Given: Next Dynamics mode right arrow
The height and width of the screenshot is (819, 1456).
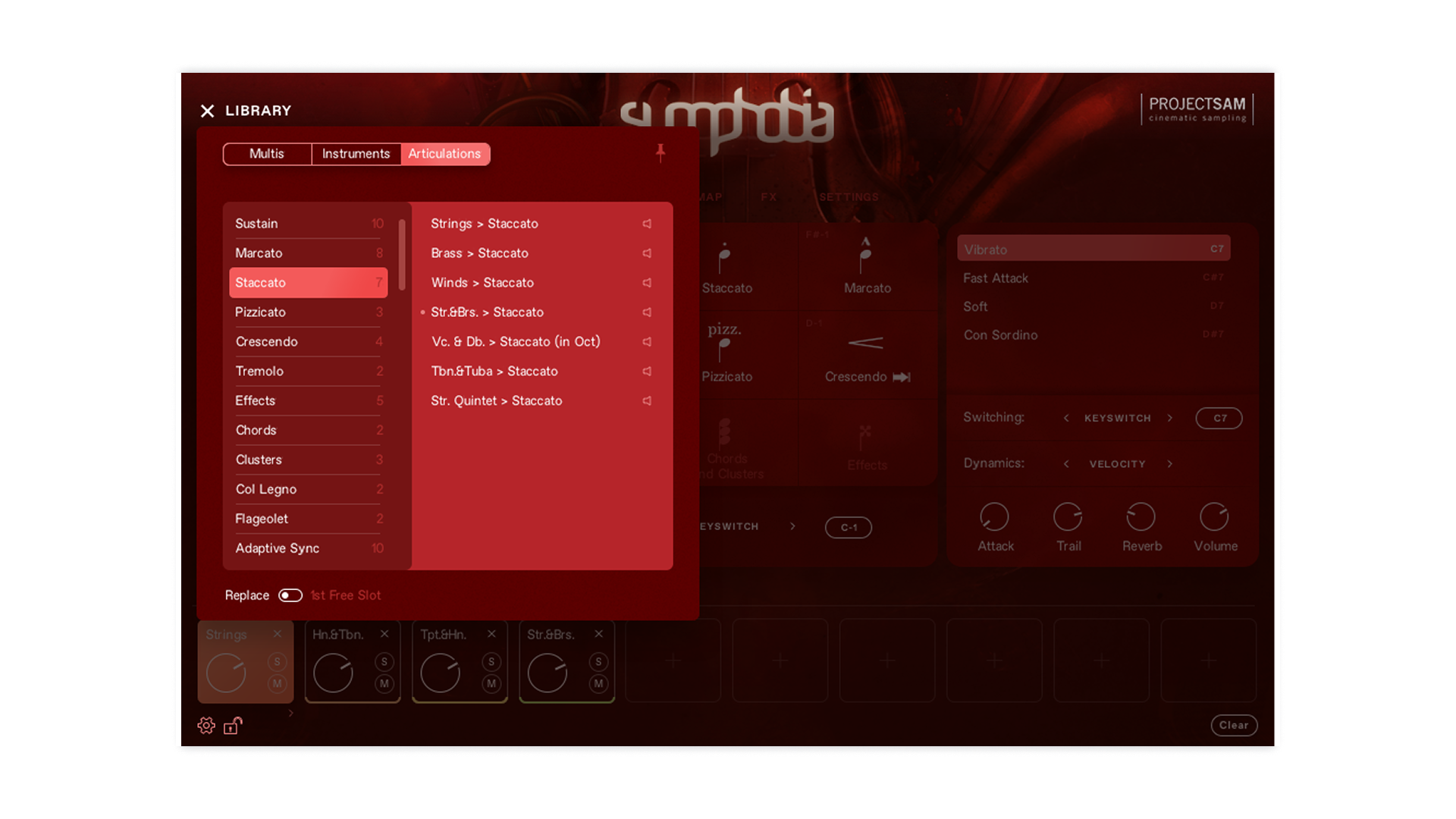Looking at the screenshot, I should tap(1170, 464).
